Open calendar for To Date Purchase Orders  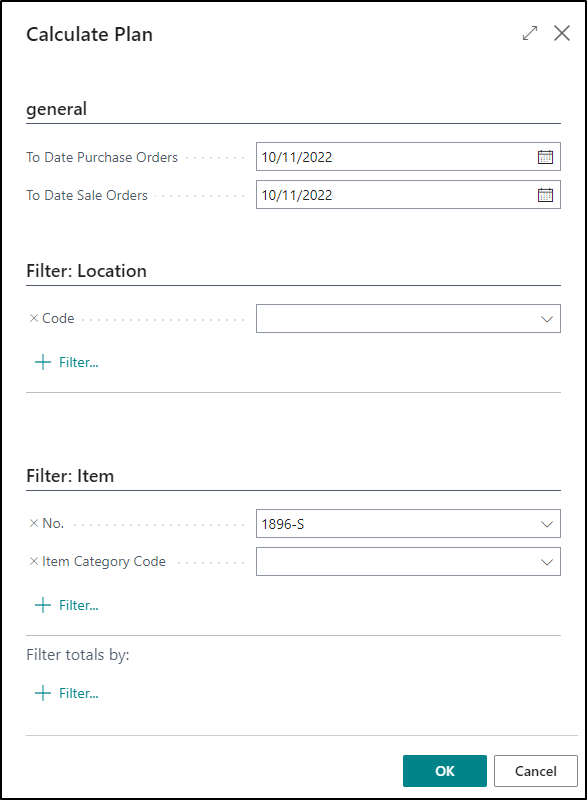545,157
